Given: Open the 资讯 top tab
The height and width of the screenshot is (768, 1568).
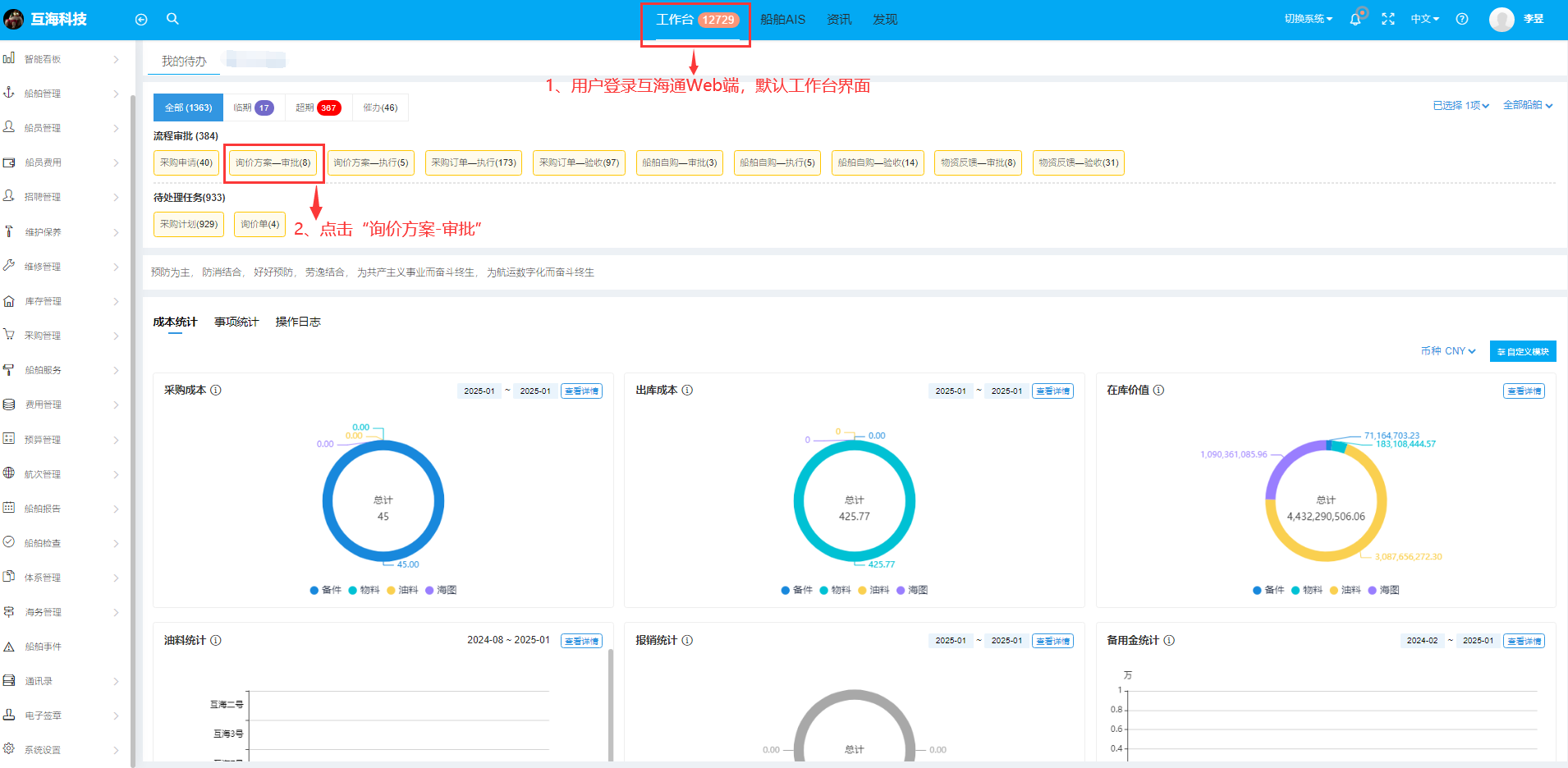Looking at the screenshot, I should point(839,20).
